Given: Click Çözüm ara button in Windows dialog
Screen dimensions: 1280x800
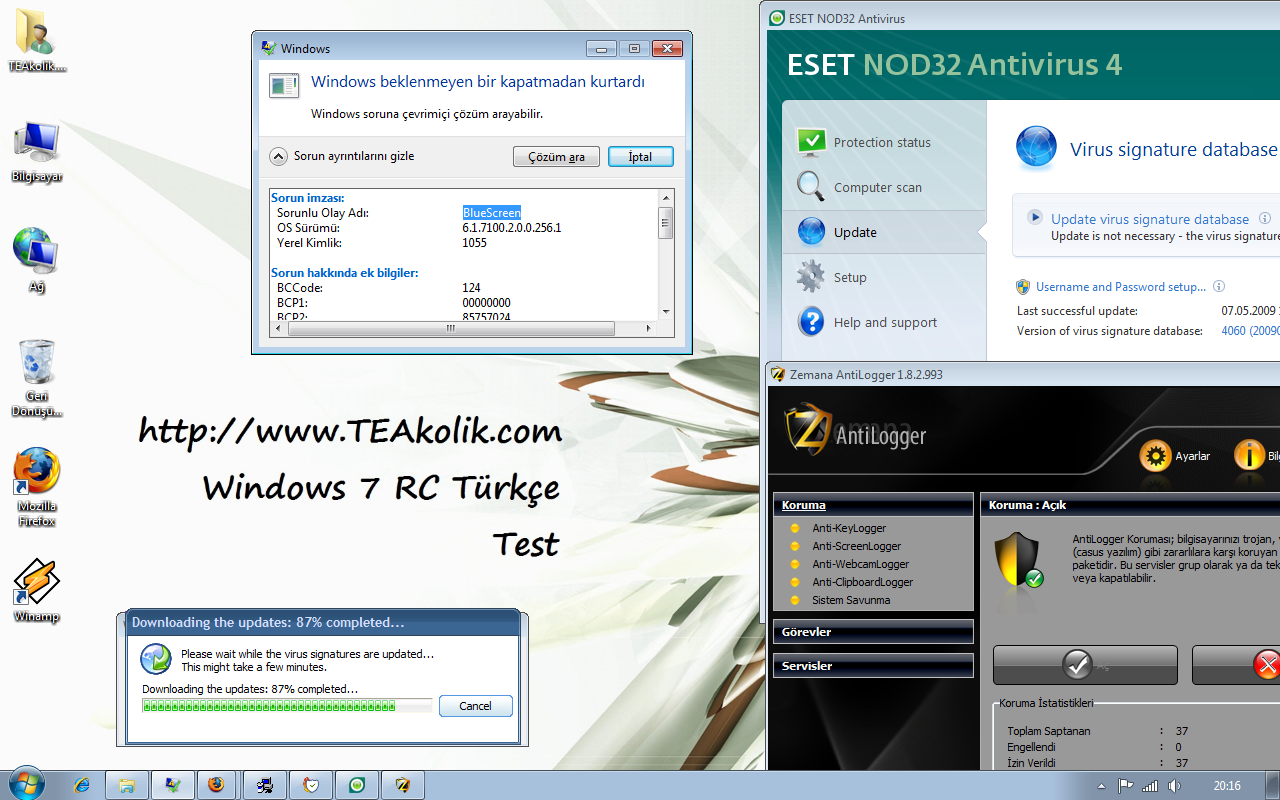Looking at the screenshot, I should 556,157.
